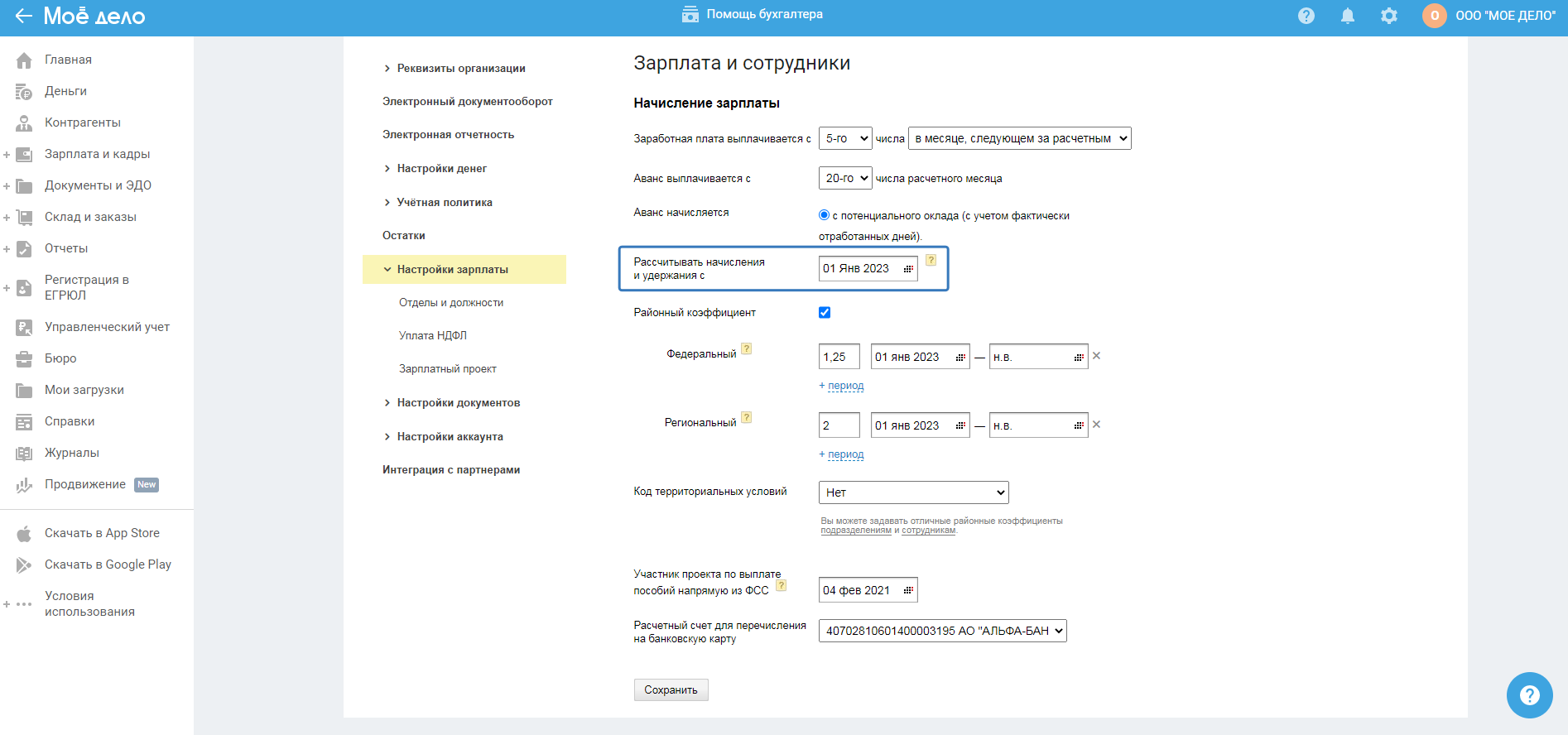Click the notifications bell icon
The width and height of the screenshot is (1568, 735).
tap(1348, 16)
